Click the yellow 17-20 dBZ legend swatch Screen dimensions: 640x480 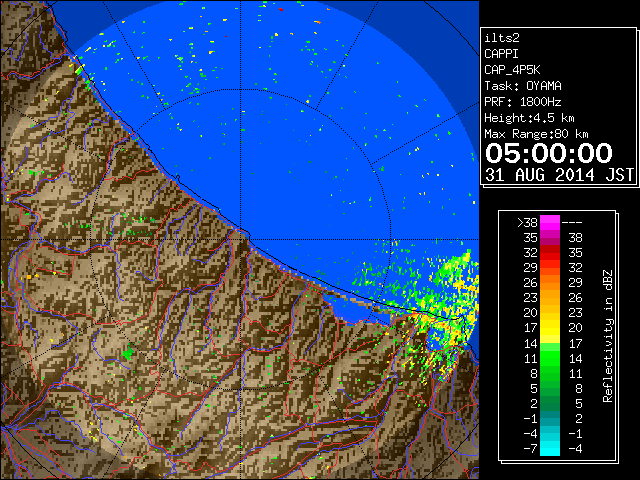[550, 328]
